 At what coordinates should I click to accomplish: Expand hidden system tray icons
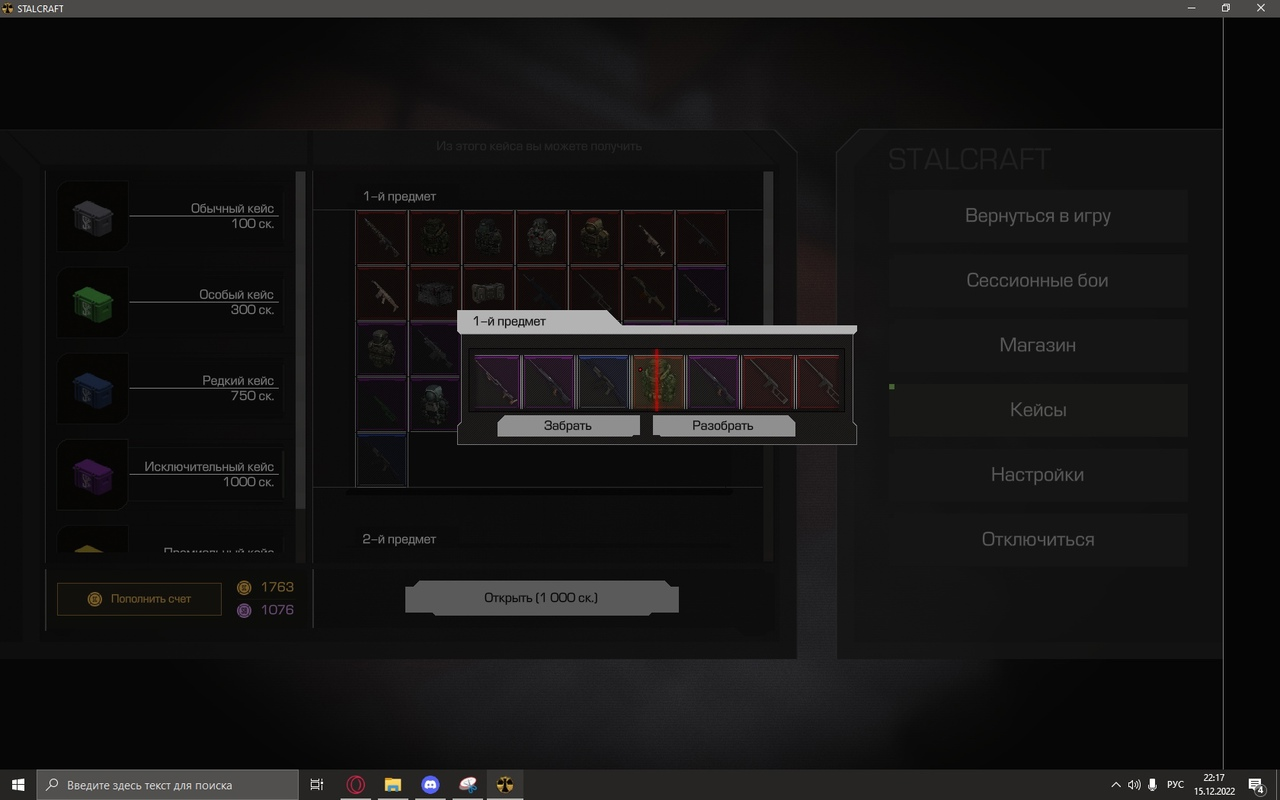click(x=1116, y=785)
